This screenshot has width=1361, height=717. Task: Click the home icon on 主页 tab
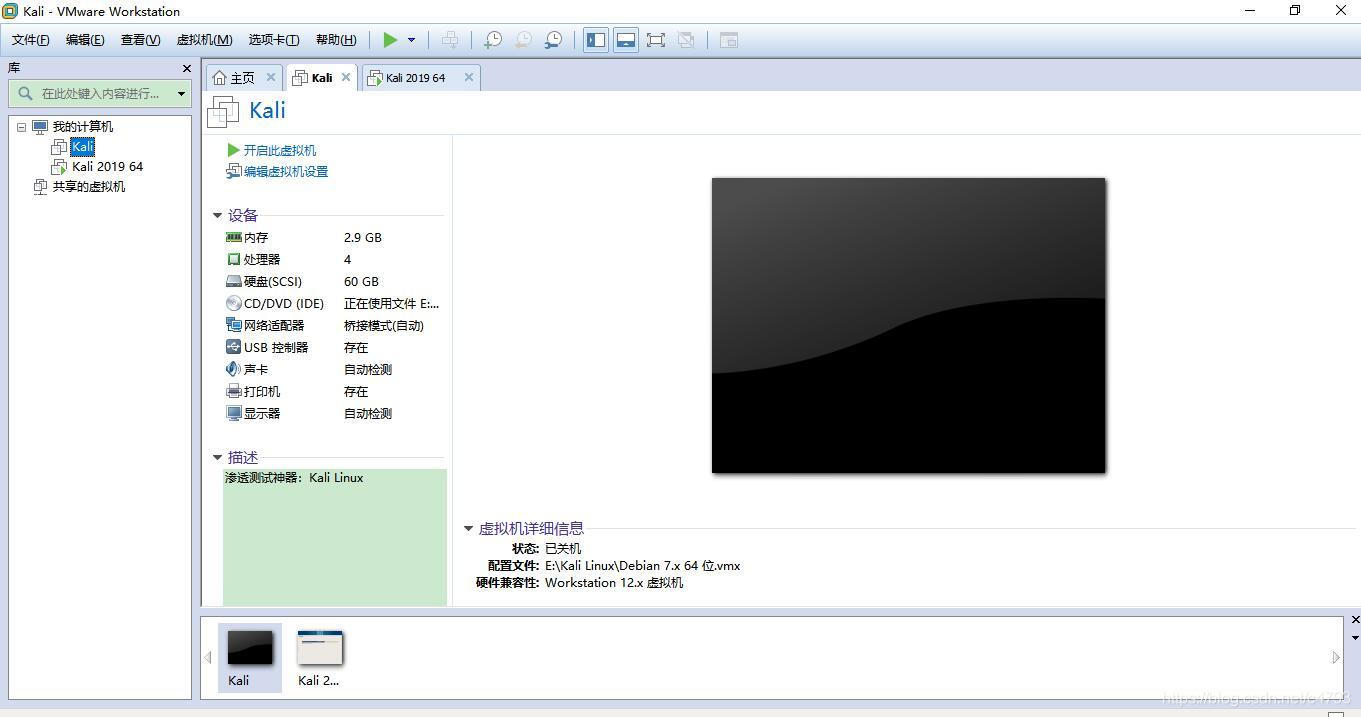point(220,78)
